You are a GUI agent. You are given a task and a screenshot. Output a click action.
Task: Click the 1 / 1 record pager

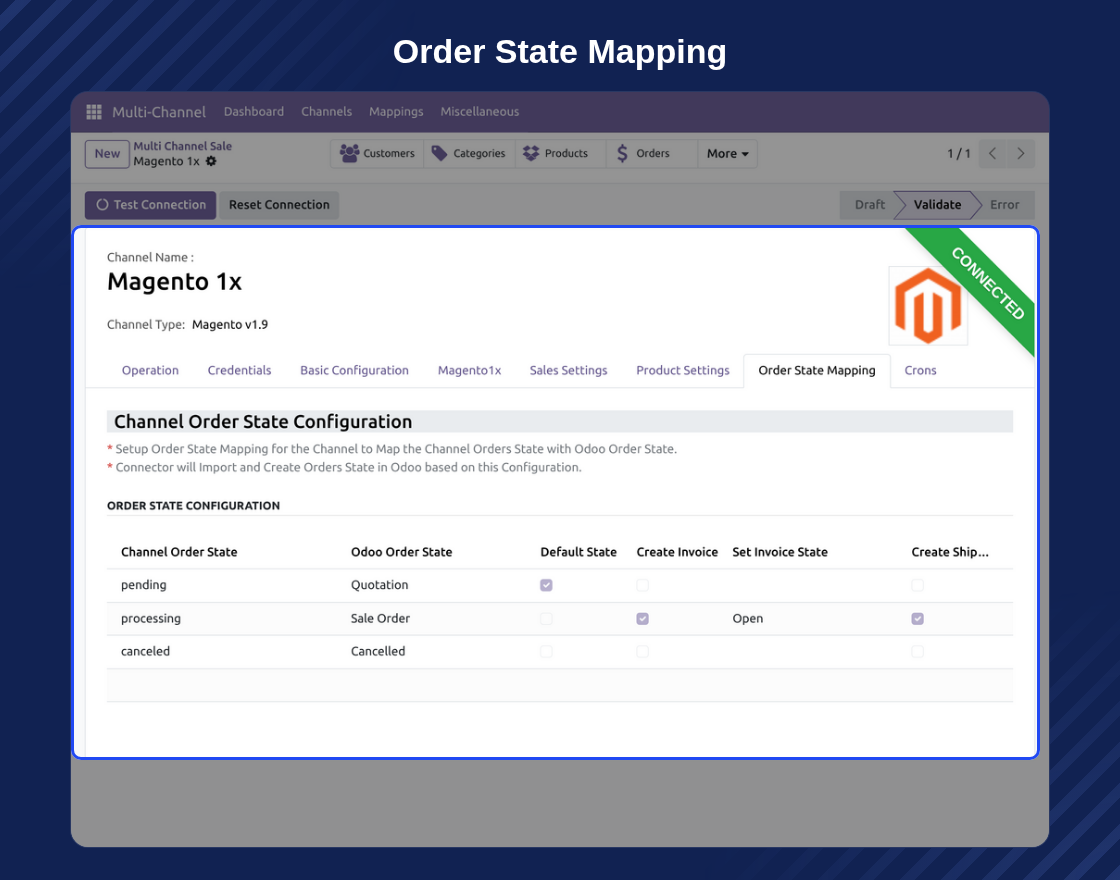pyautogui.click(x=959, y=154)
